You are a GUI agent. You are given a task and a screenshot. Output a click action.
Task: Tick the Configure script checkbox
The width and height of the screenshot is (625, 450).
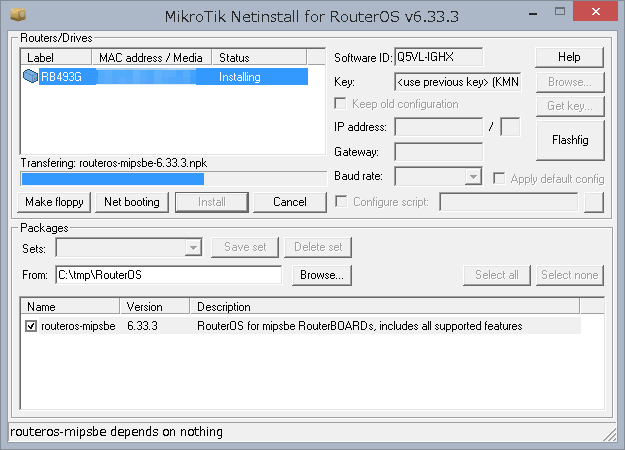tap(341, 201)
